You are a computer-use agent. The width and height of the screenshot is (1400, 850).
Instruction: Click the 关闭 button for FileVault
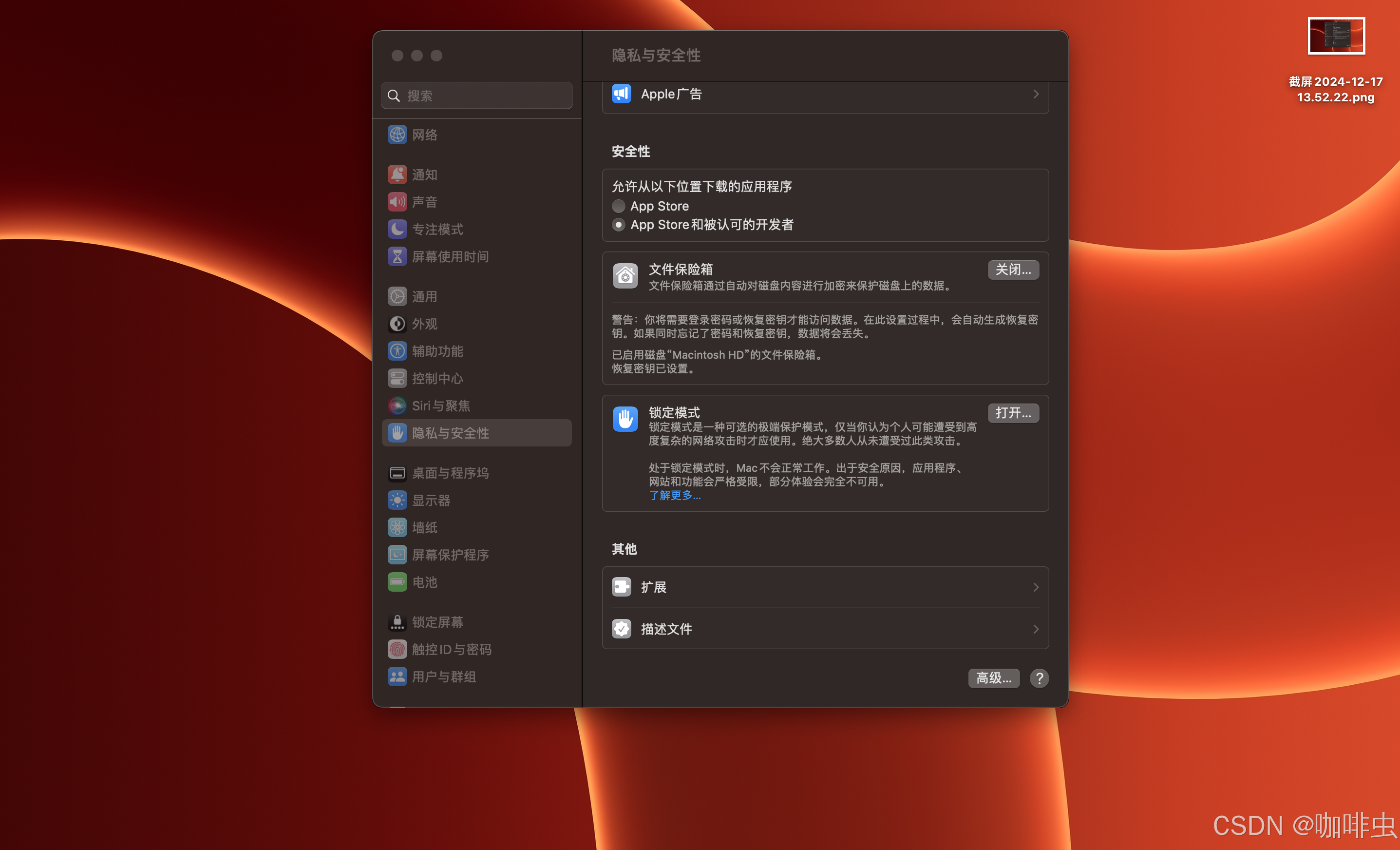(1013, 270)
